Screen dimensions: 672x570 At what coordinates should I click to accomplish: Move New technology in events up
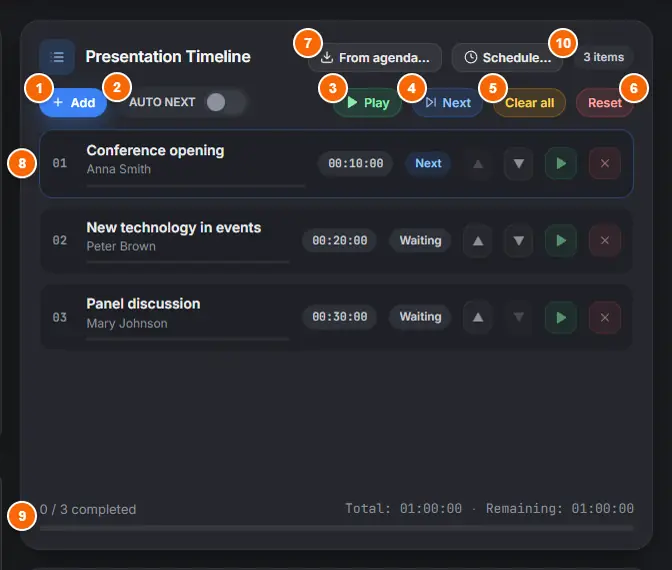tap(478, 240)
